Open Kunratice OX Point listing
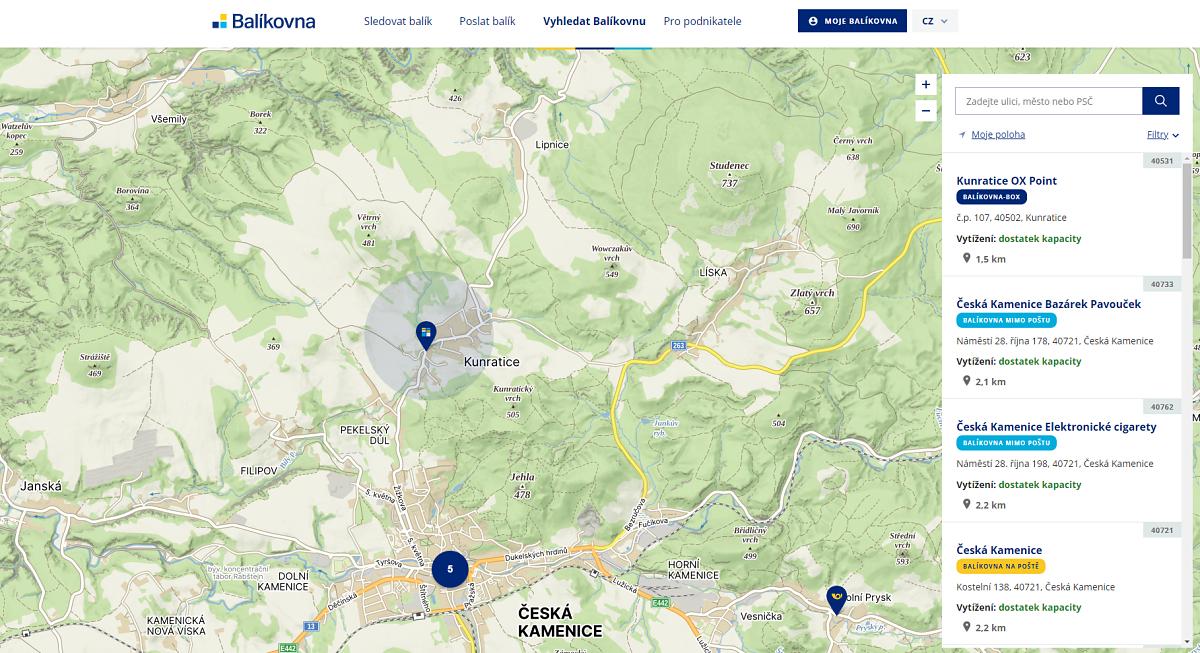 pos(1006,181)
